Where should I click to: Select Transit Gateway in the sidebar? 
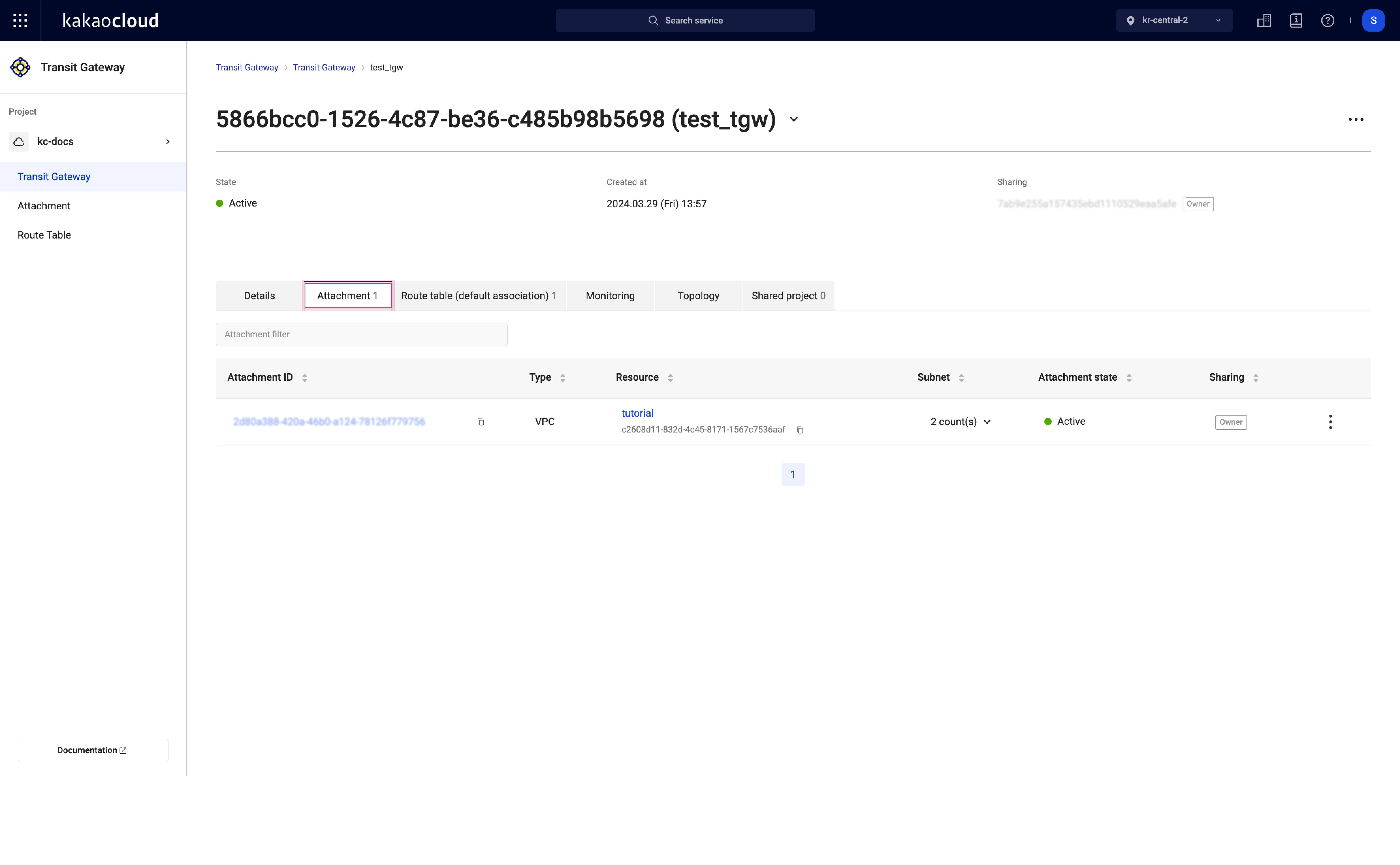pyautogui.click(x=93, y=177)
